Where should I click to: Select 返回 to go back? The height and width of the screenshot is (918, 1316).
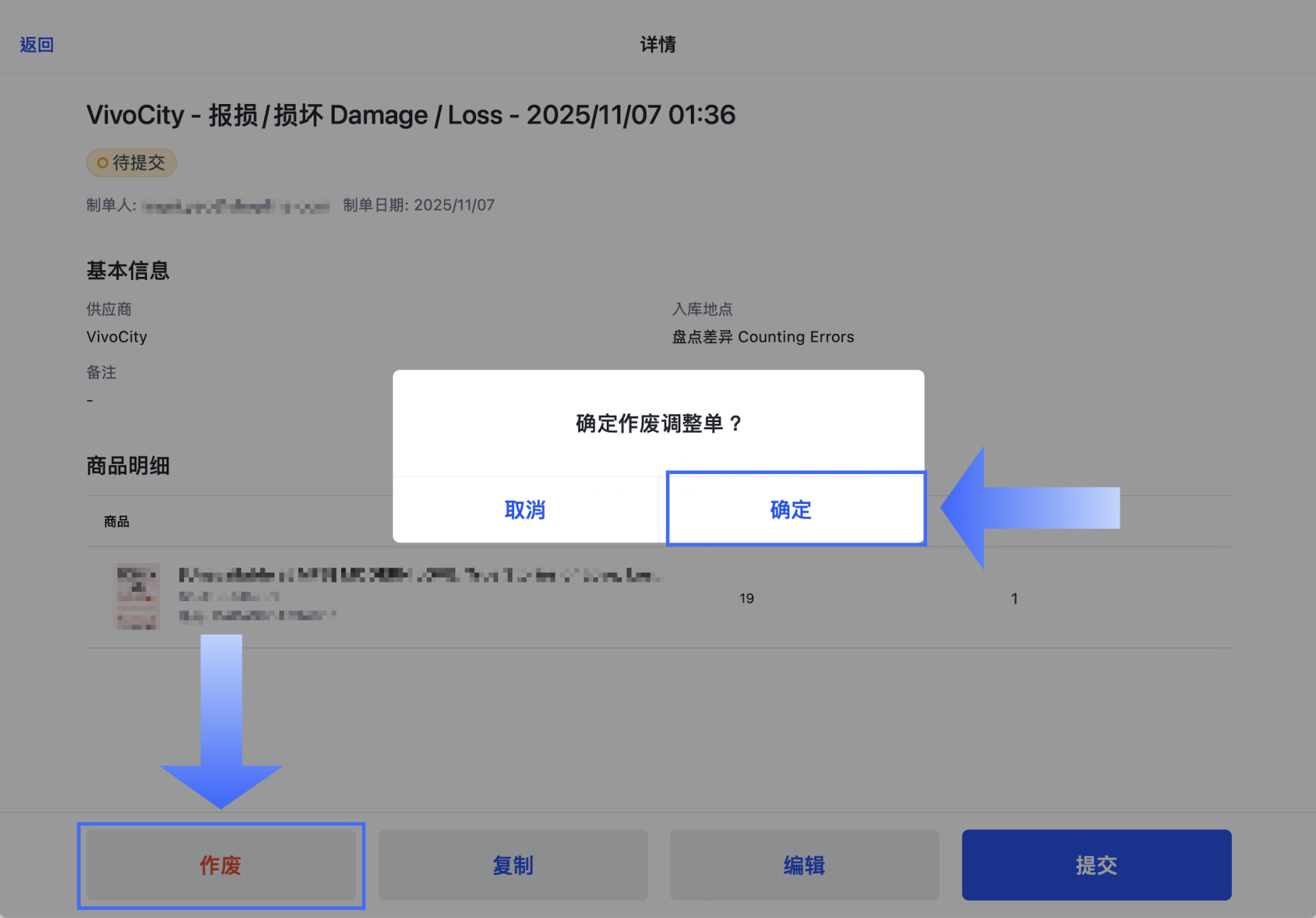(36, 44)
